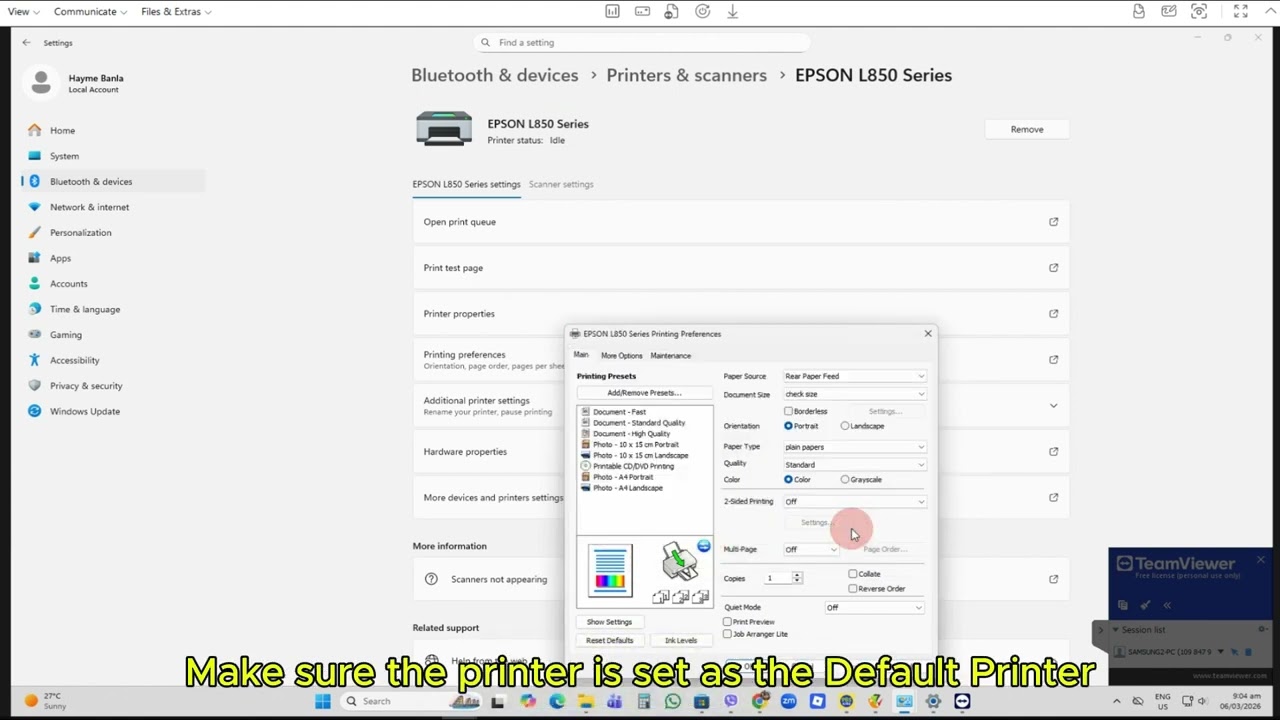Open the TeamViewer View menu
Image resolution: width=1280 pixels, height=720 pixels.
(24, 11)
